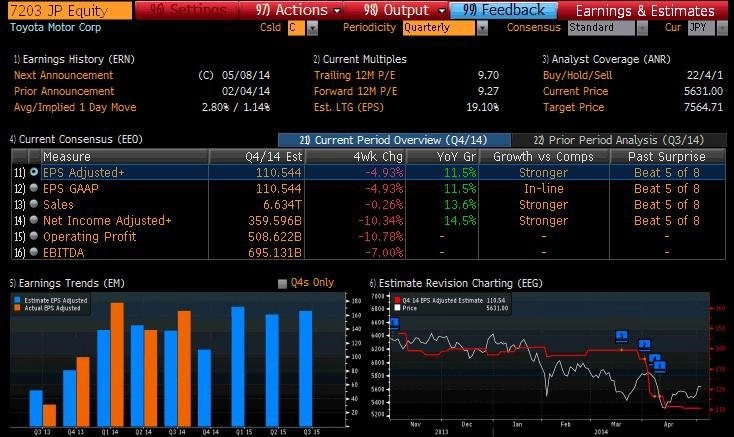Click the Consensus Standard field
734x437 pixels.
point(602,28)
